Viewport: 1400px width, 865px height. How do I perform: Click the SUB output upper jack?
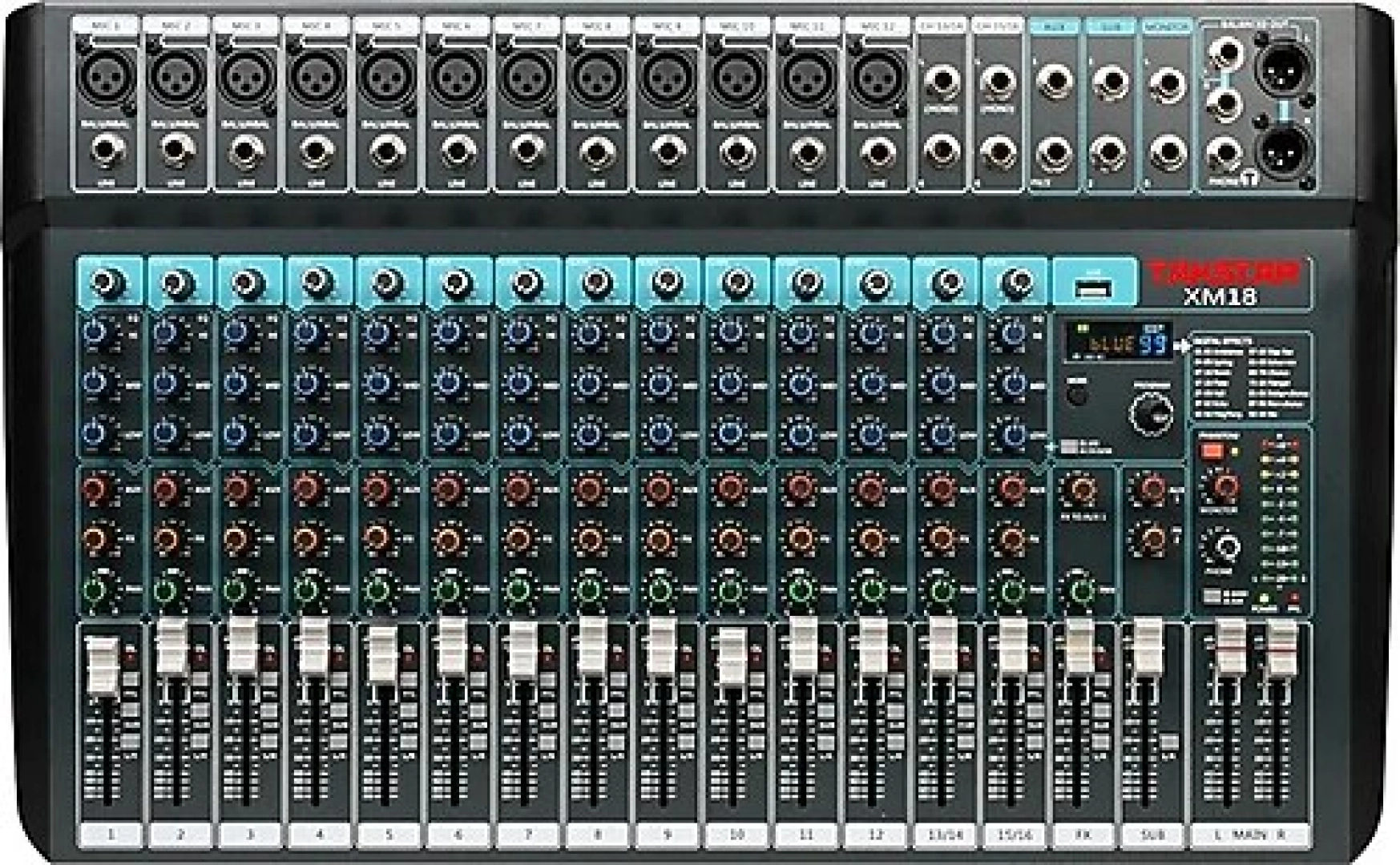1111,82
